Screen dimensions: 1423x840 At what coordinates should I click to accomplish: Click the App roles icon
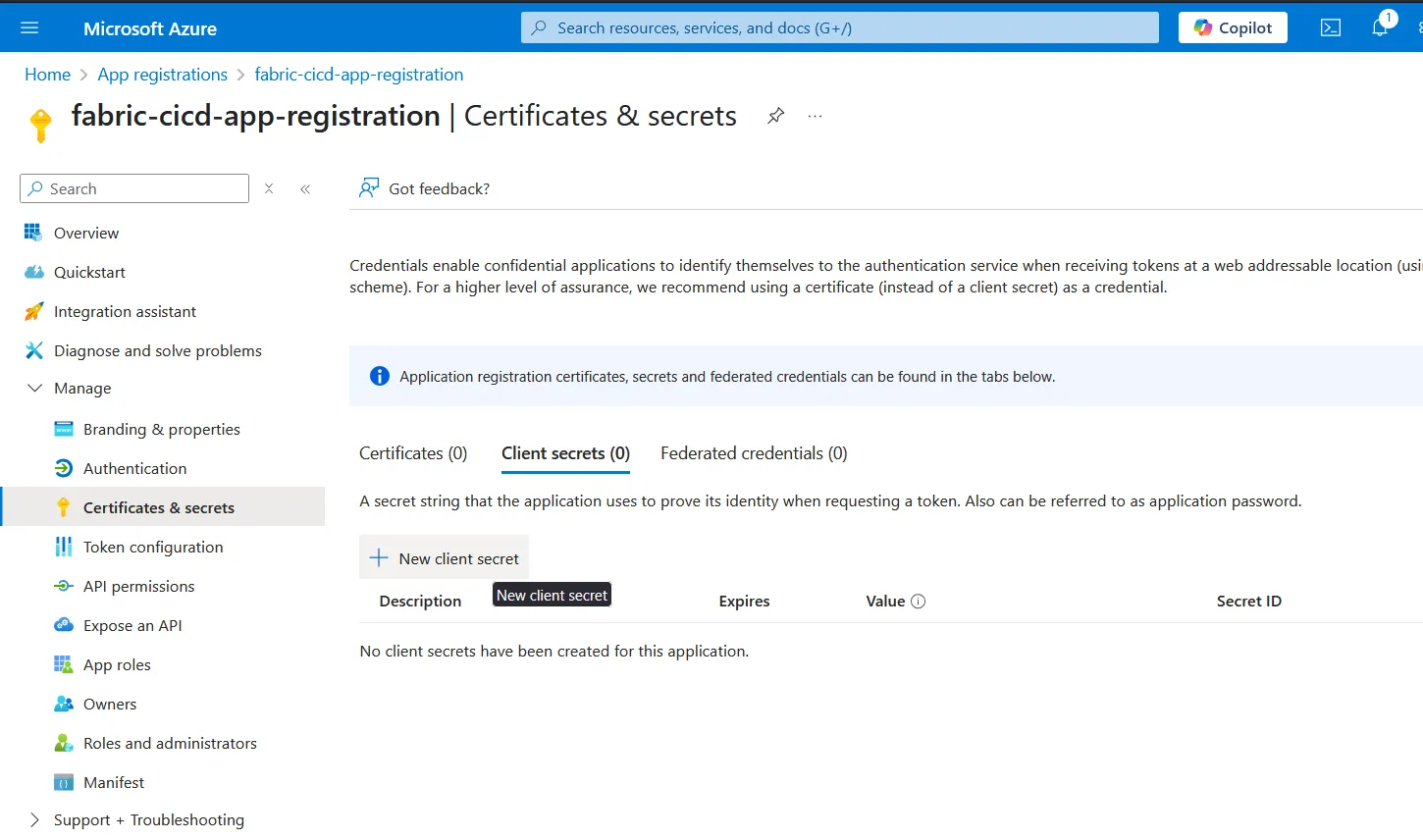tap(64, 664)
